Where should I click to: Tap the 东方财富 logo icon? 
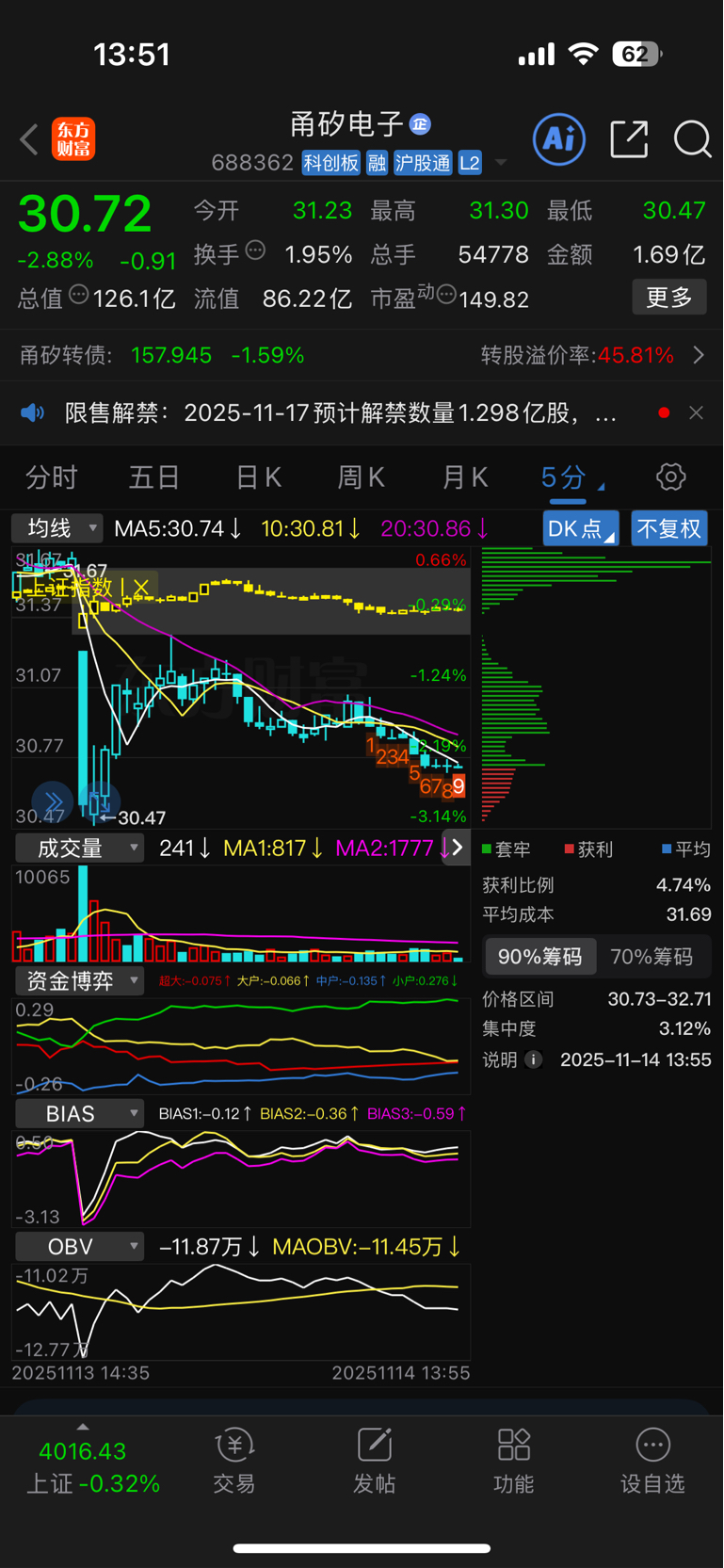tap(73, 139)
